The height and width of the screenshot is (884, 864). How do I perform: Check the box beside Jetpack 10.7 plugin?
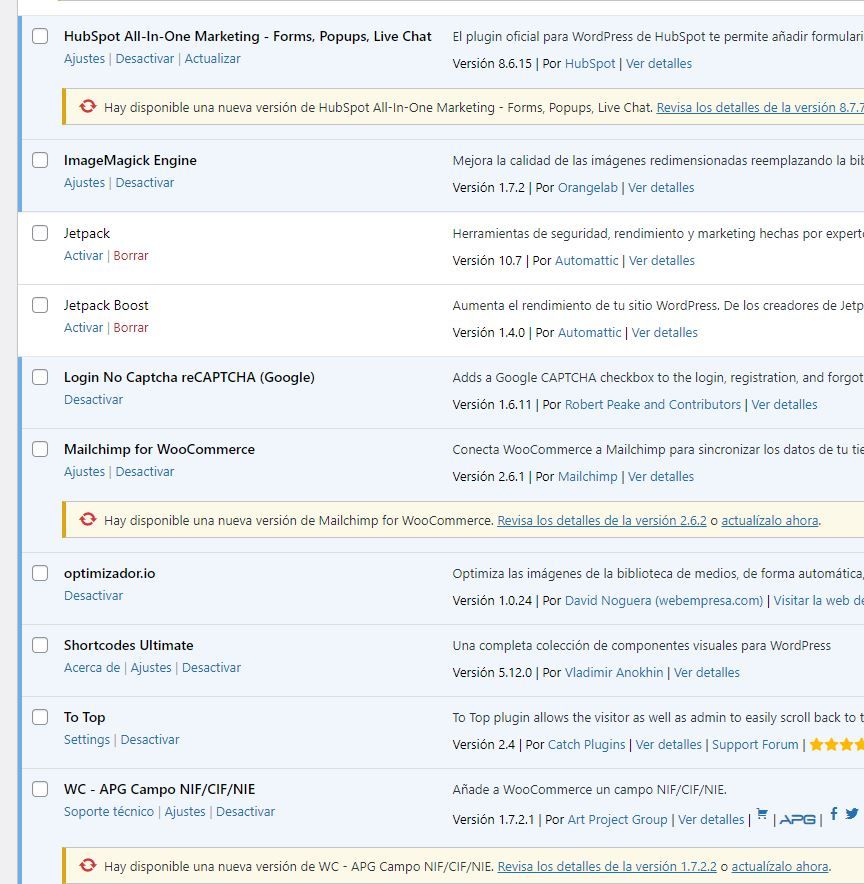coord(40,233)
